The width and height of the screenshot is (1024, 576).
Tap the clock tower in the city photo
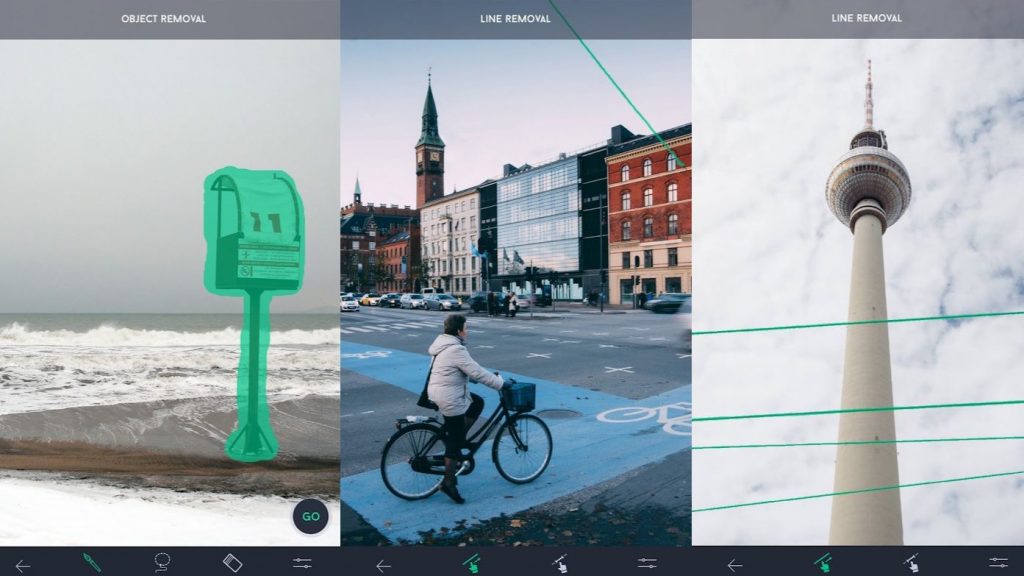pyautogui.click(x=430, y=140)
